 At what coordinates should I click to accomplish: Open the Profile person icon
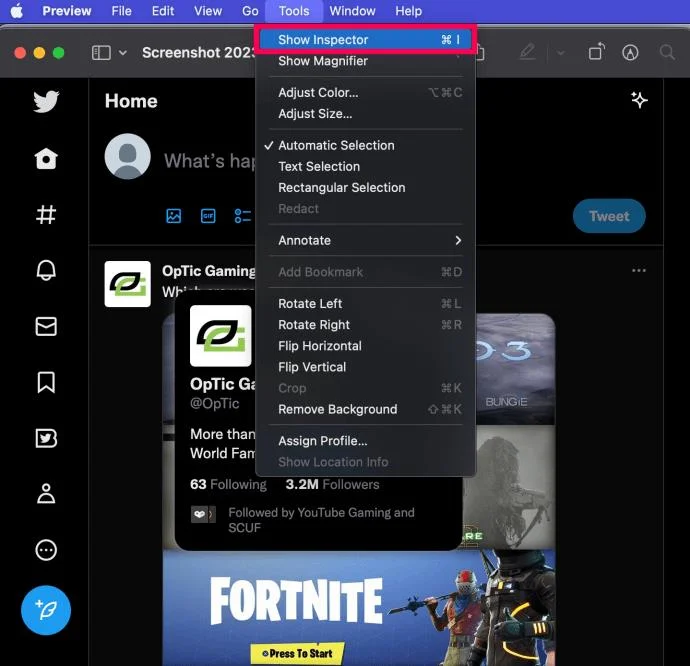(46, 493)
